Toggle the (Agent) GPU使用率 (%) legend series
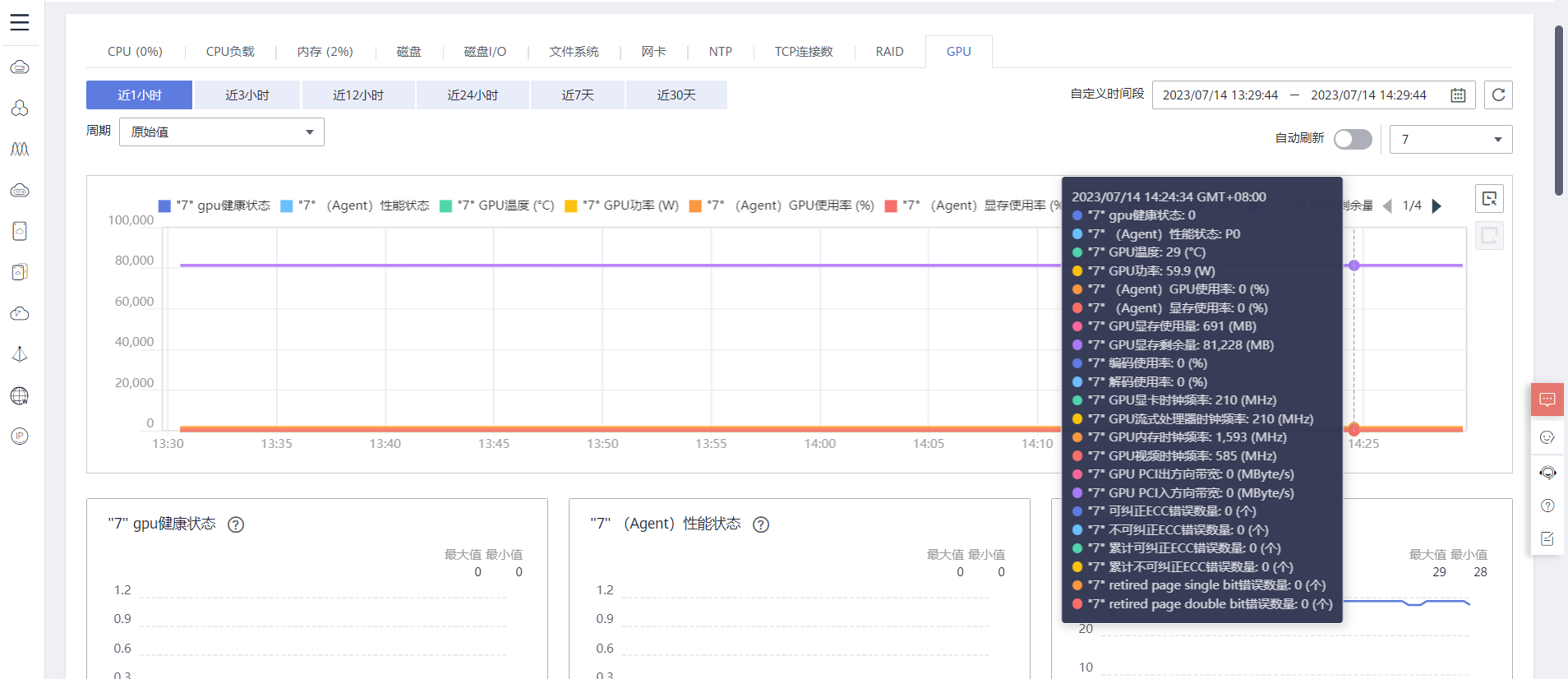The width and height of the screenshot is (1568, 679). [782, 206]
